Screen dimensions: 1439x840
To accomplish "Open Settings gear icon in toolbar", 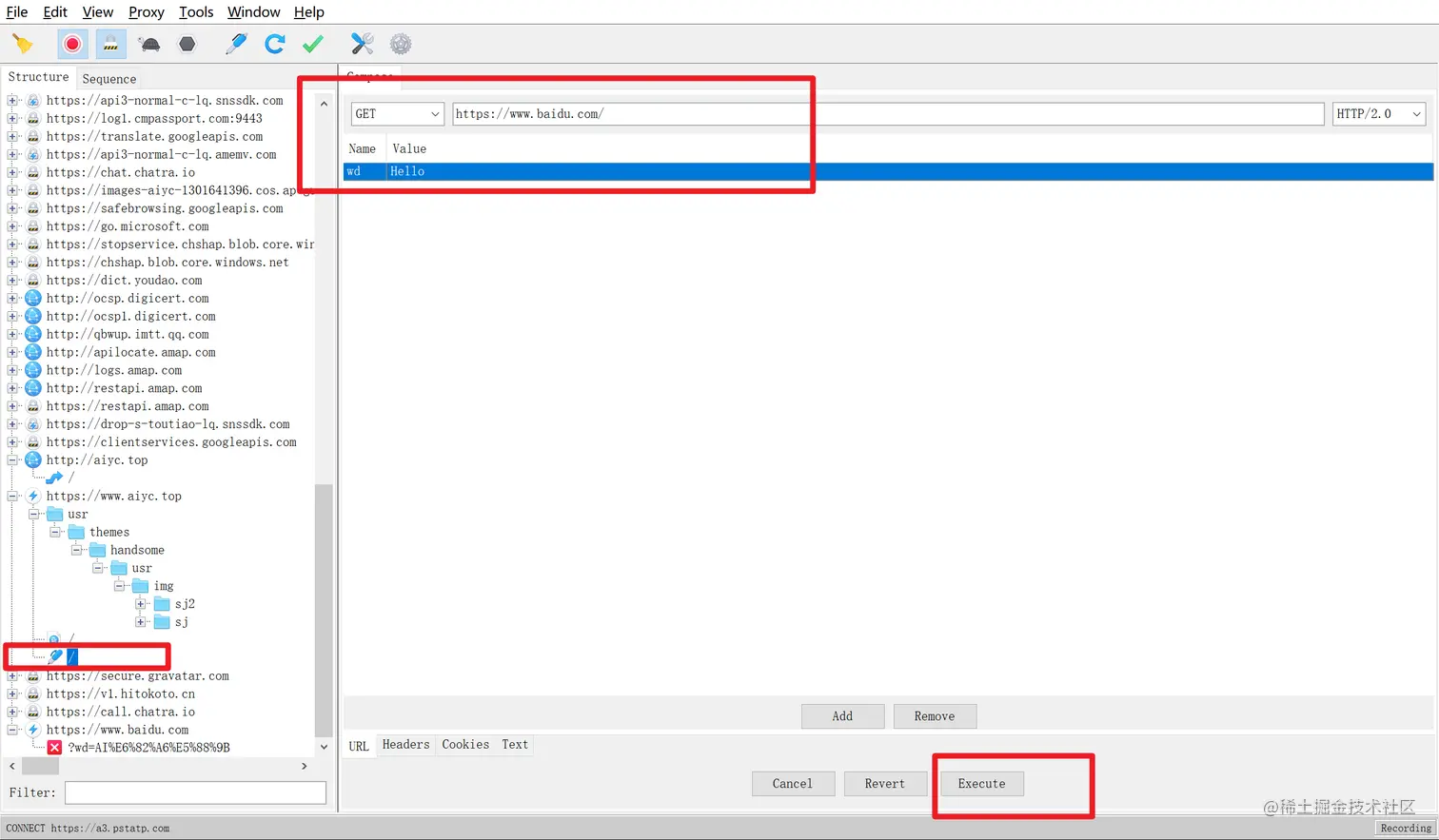I will (401, 44).
